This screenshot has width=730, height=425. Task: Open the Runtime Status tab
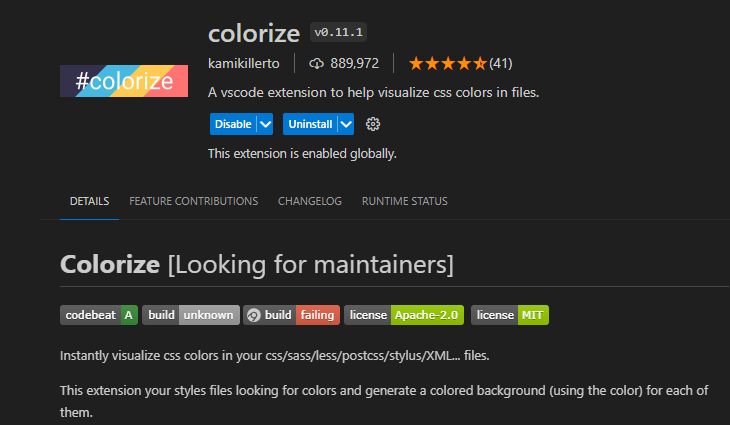[405, 201]
